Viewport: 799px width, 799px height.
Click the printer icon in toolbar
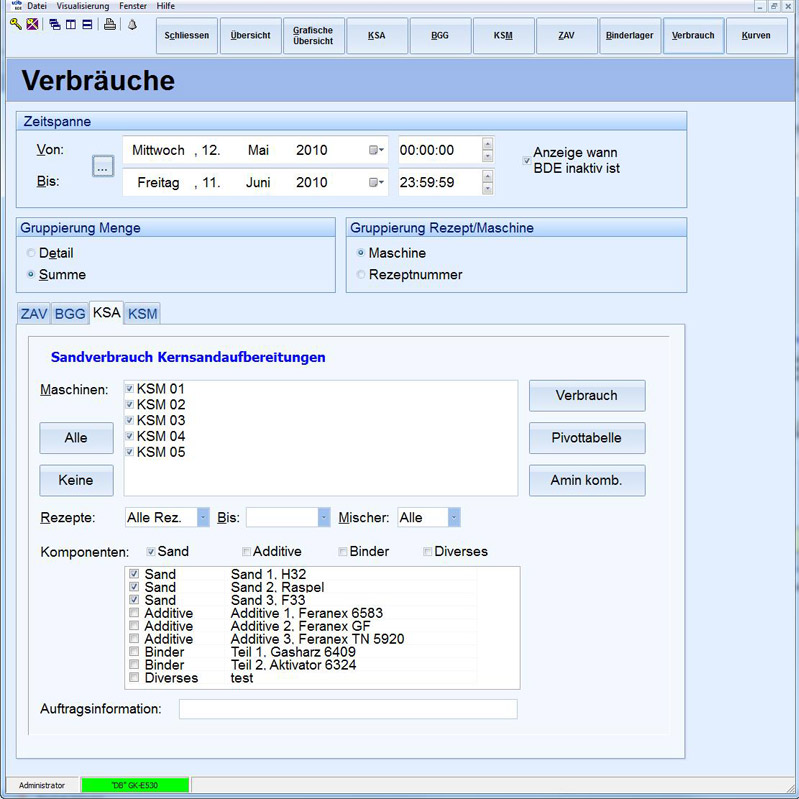click(x=110, y=24)
